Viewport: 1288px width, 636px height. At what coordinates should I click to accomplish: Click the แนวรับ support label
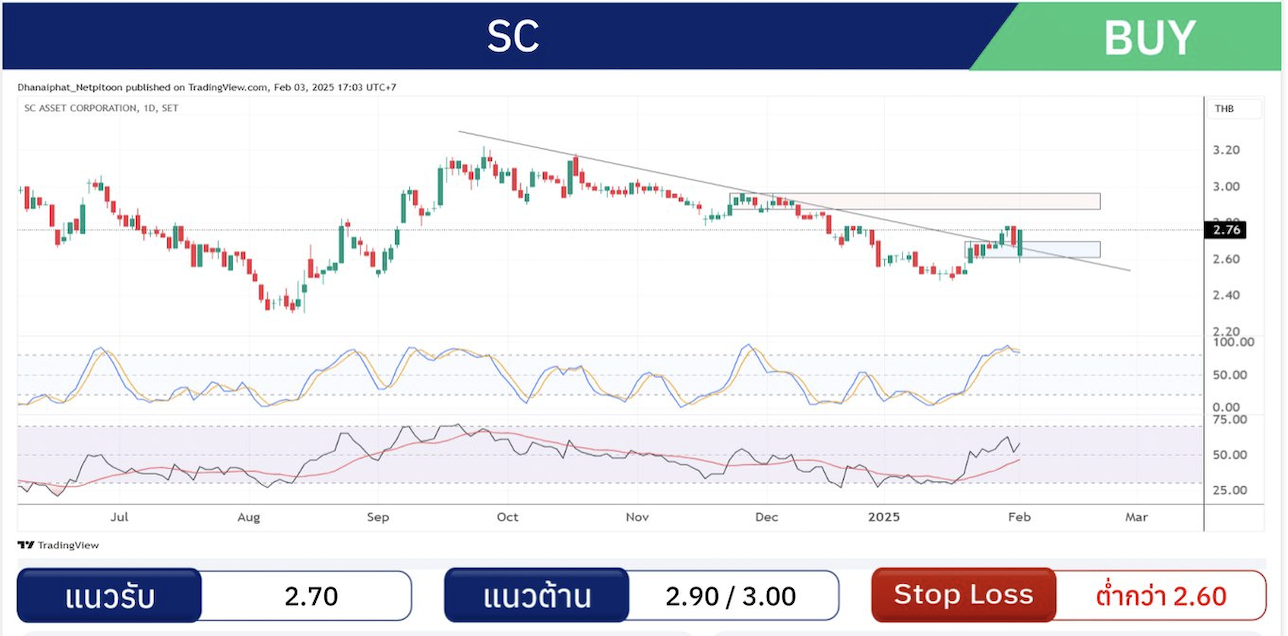pos(110,596)
